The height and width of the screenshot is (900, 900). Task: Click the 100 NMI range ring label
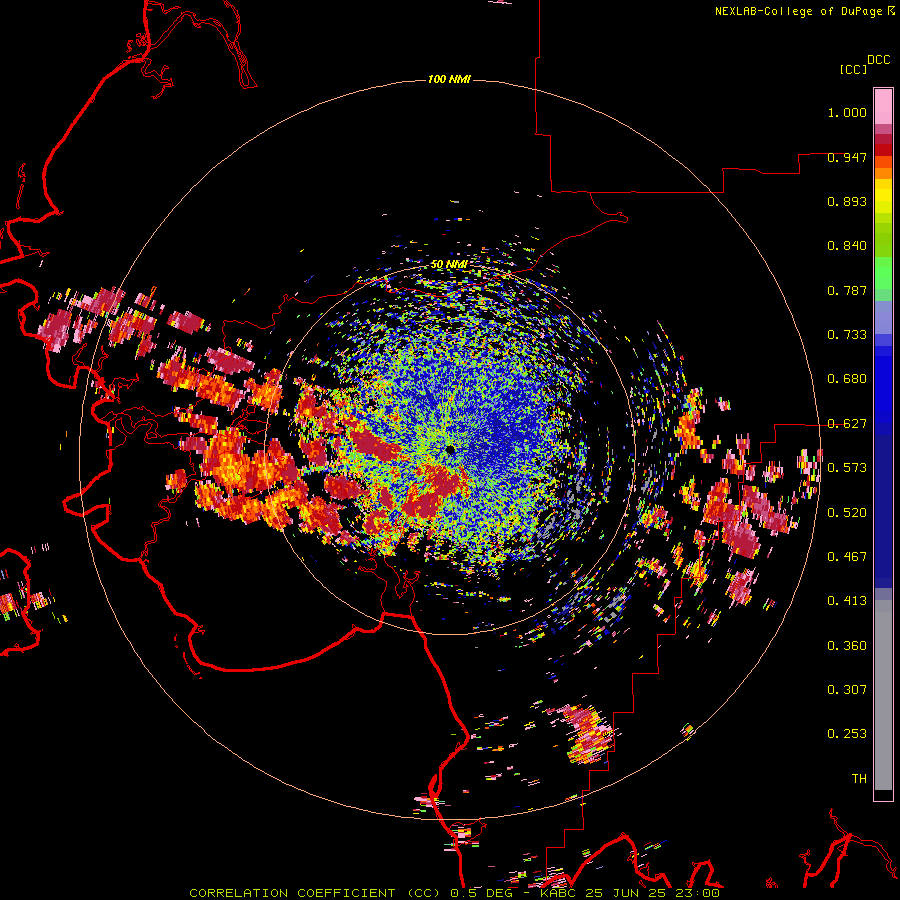click(449, 79)
